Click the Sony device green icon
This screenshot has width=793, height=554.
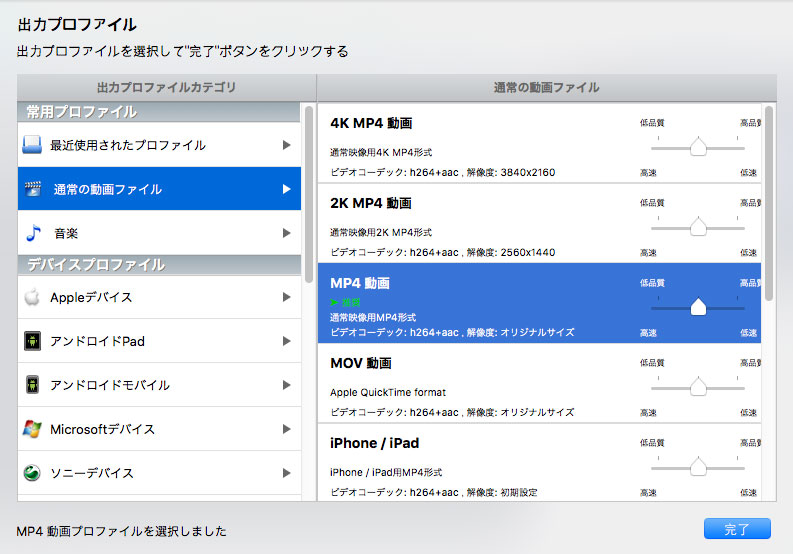(32, 473)
